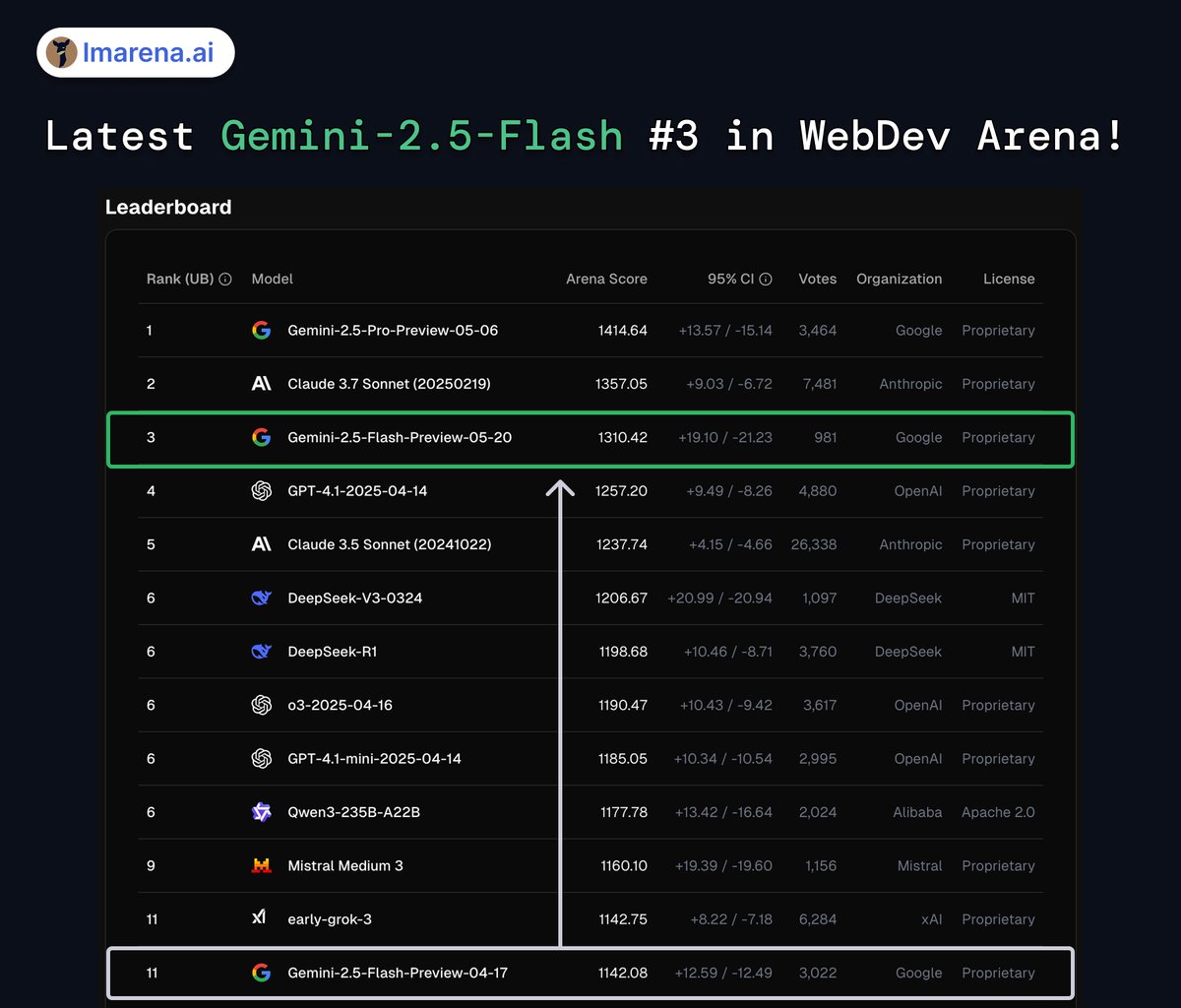1181x1008 pixels.
Task: Click the DeepSeek whale icon for DeepSeek-R1
Action: (x=261, y=652)
